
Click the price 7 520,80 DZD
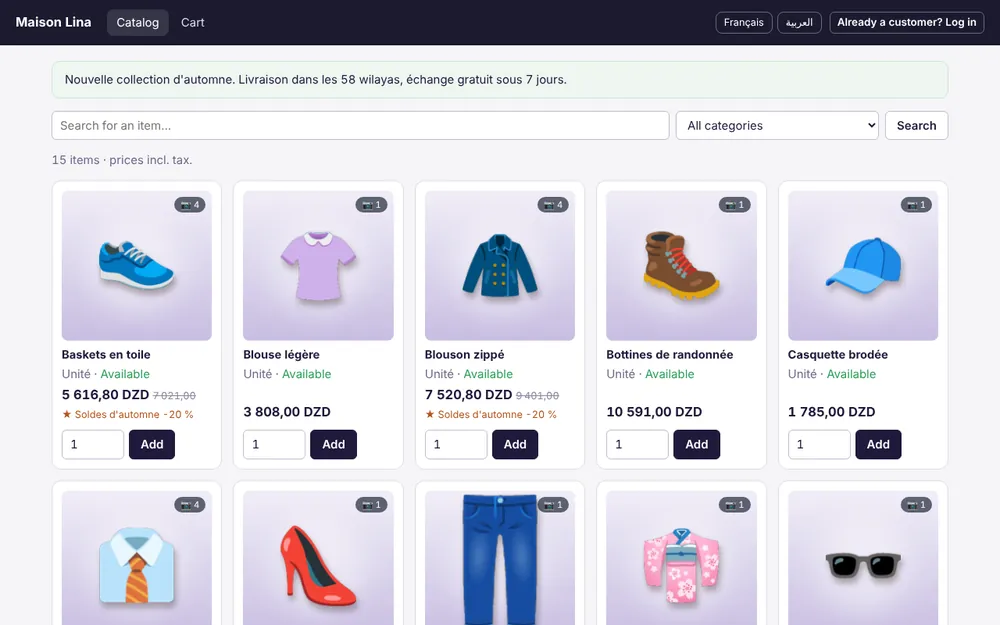pyautogui.click(x=468, y=395)
